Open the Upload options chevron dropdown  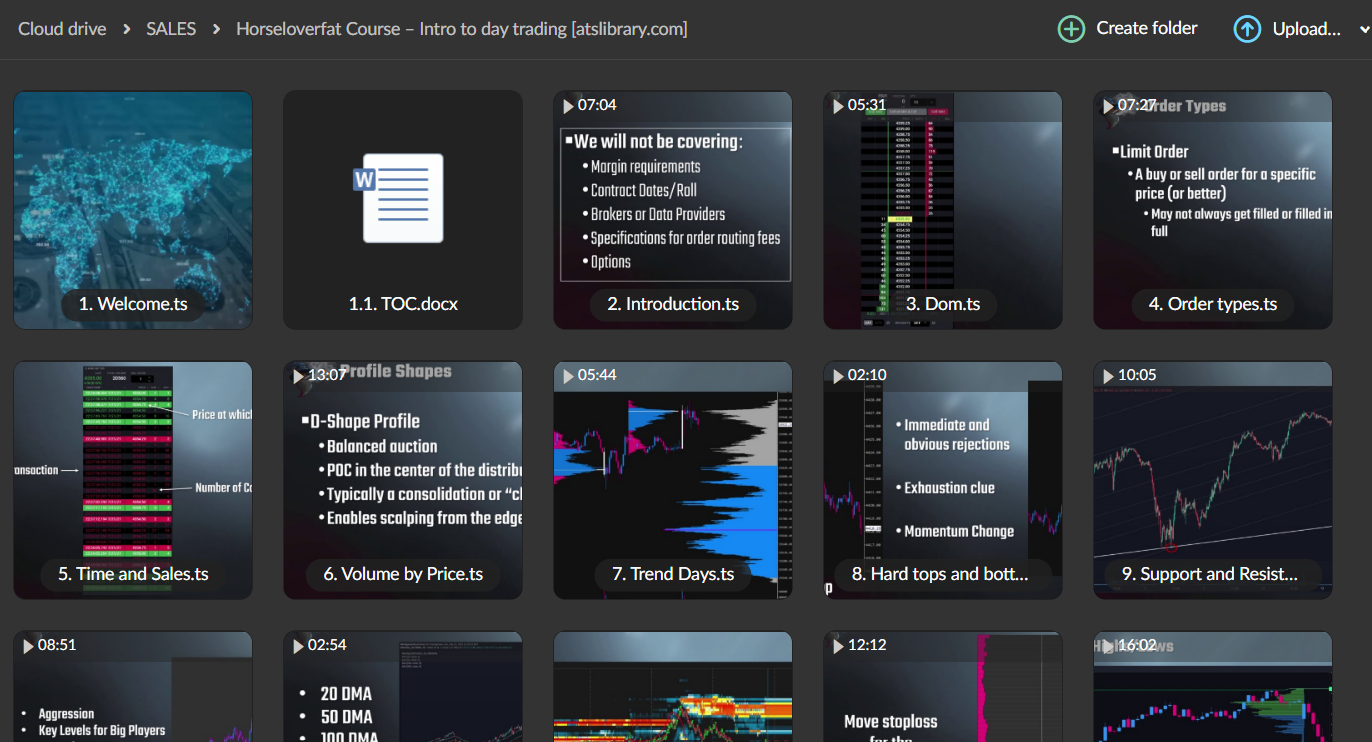point(1362,28)
